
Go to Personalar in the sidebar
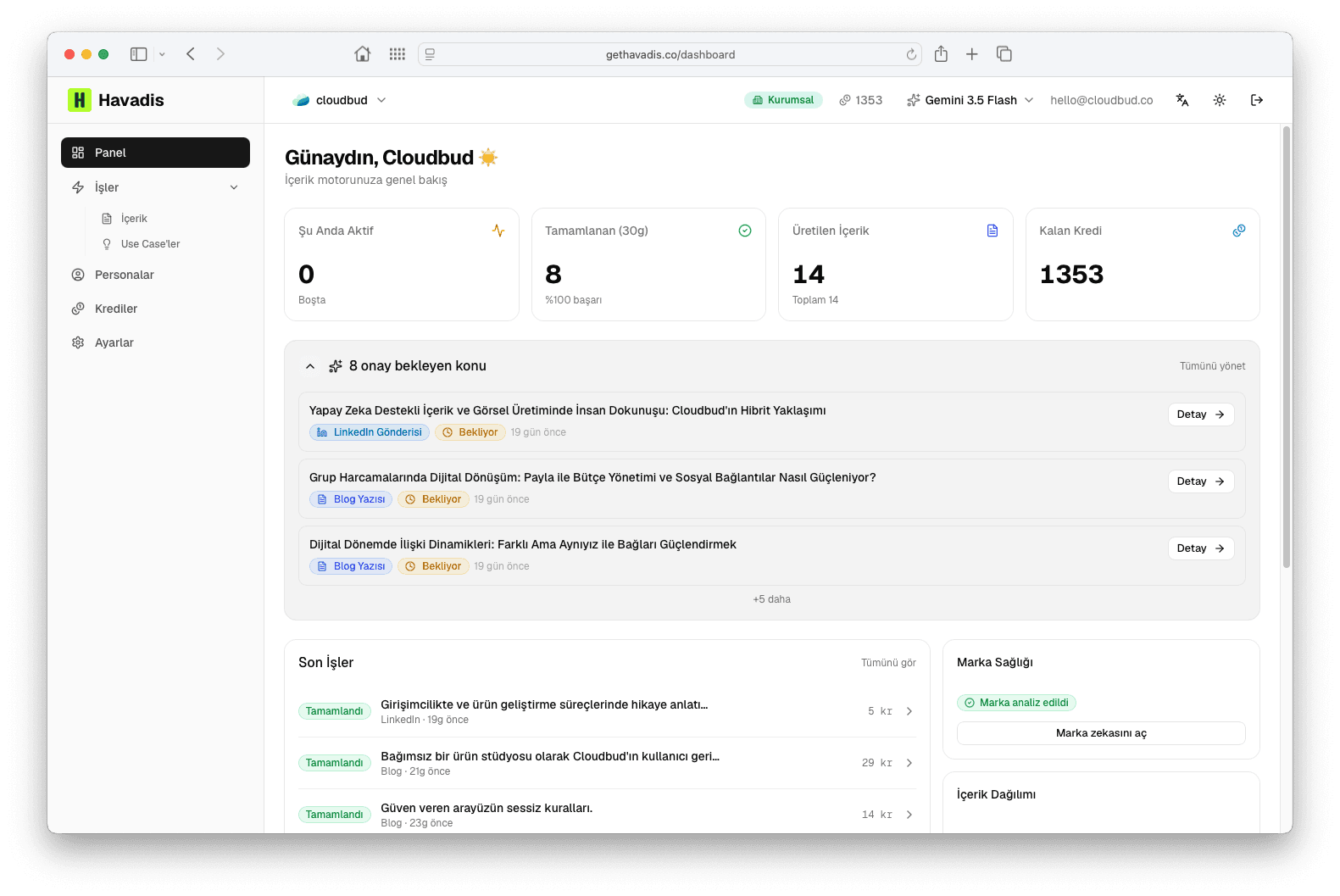pyautogui.click(x=155, y=275)
